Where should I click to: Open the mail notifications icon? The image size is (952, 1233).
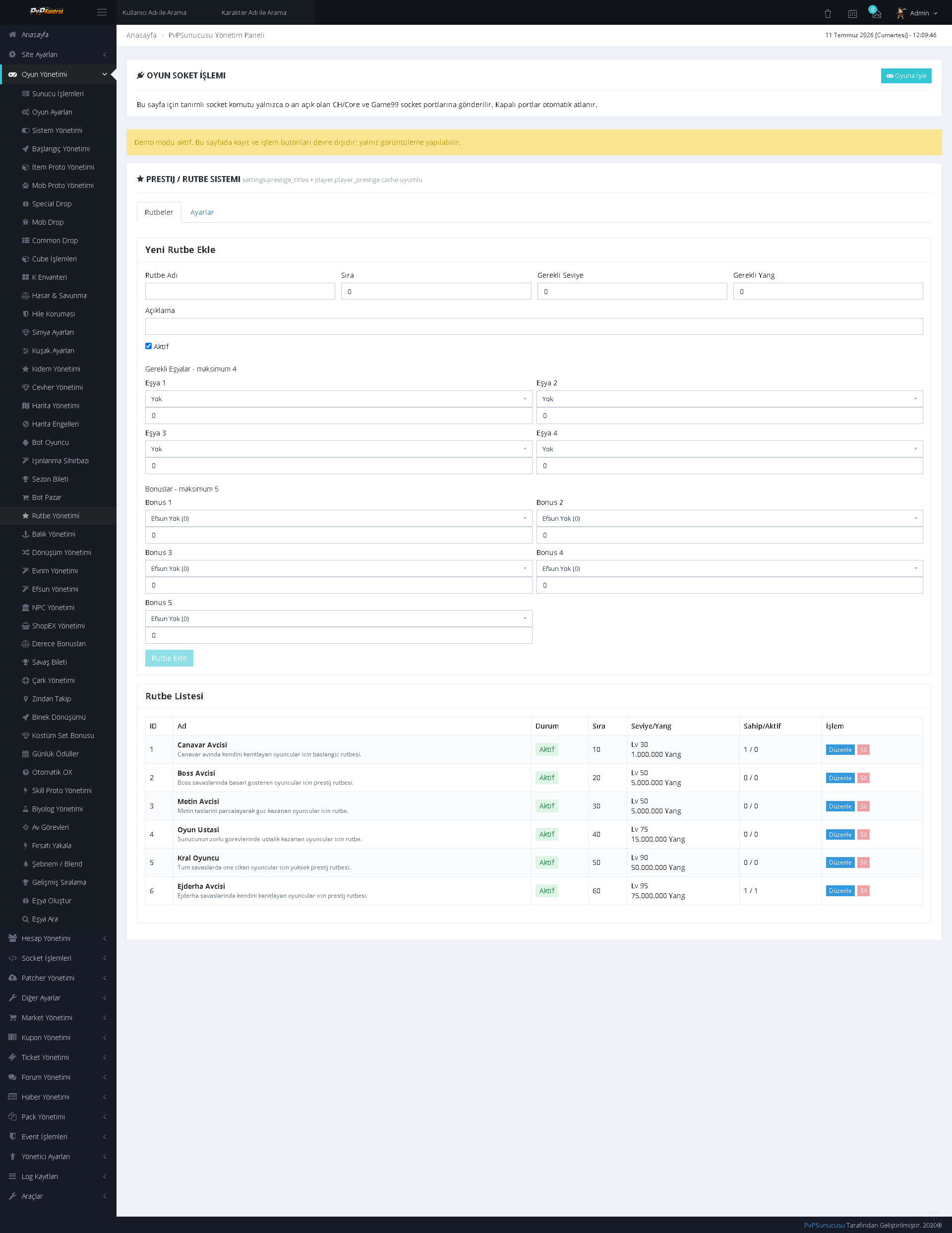coord(876,13)
